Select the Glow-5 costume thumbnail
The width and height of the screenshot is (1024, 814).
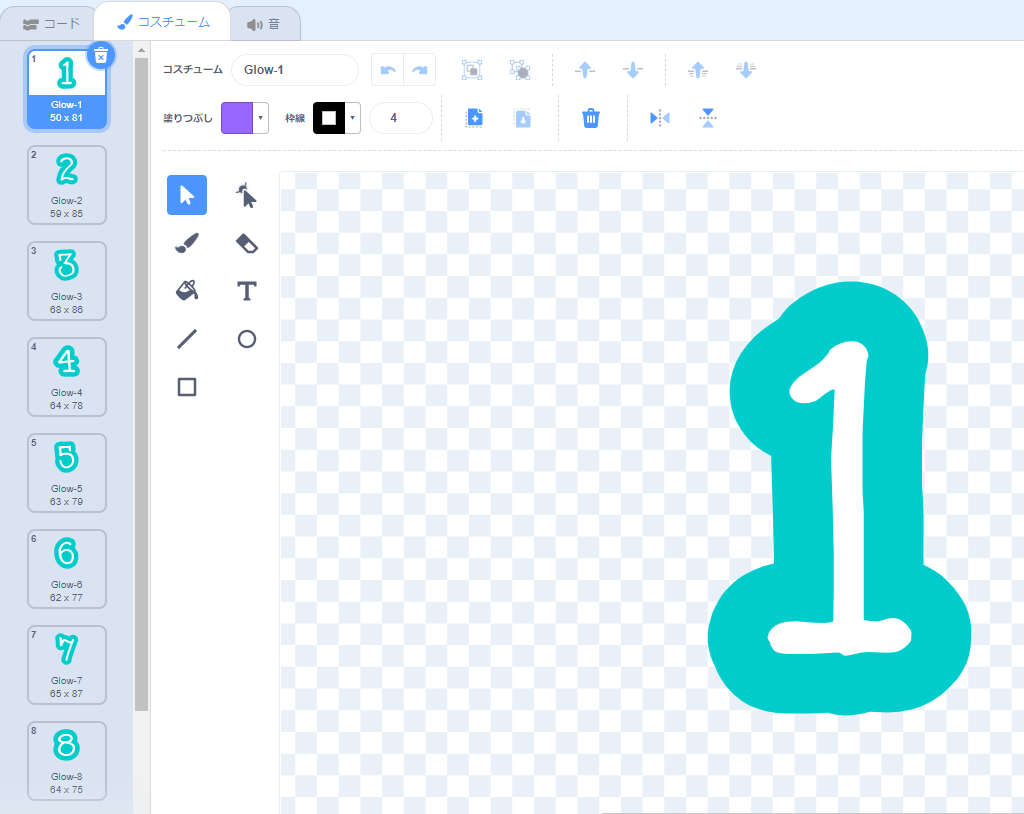pyautogui.click(x=66, y=473)
